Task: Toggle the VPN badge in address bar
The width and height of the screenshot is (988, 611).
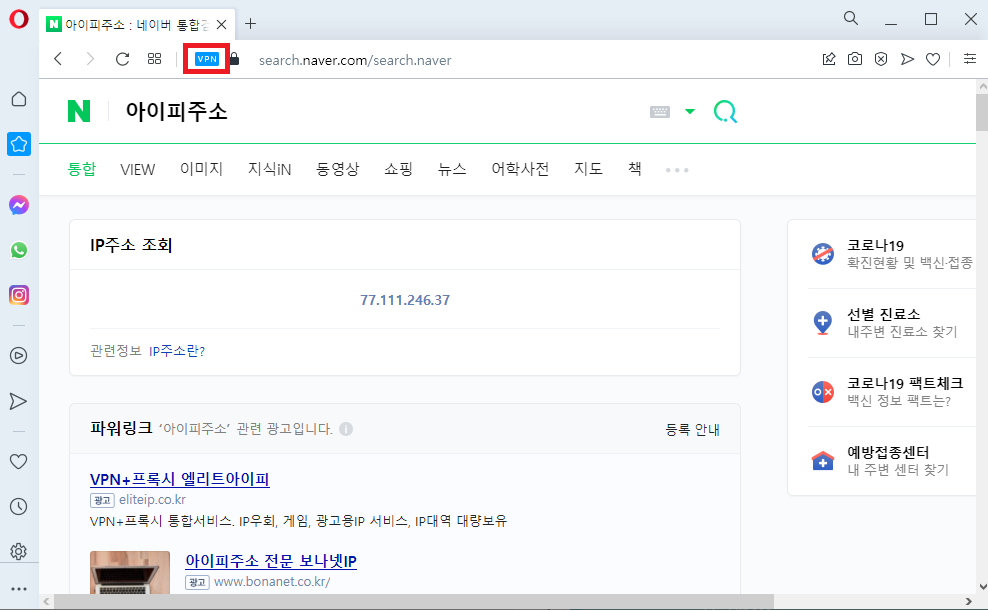Action: (207, 59)
